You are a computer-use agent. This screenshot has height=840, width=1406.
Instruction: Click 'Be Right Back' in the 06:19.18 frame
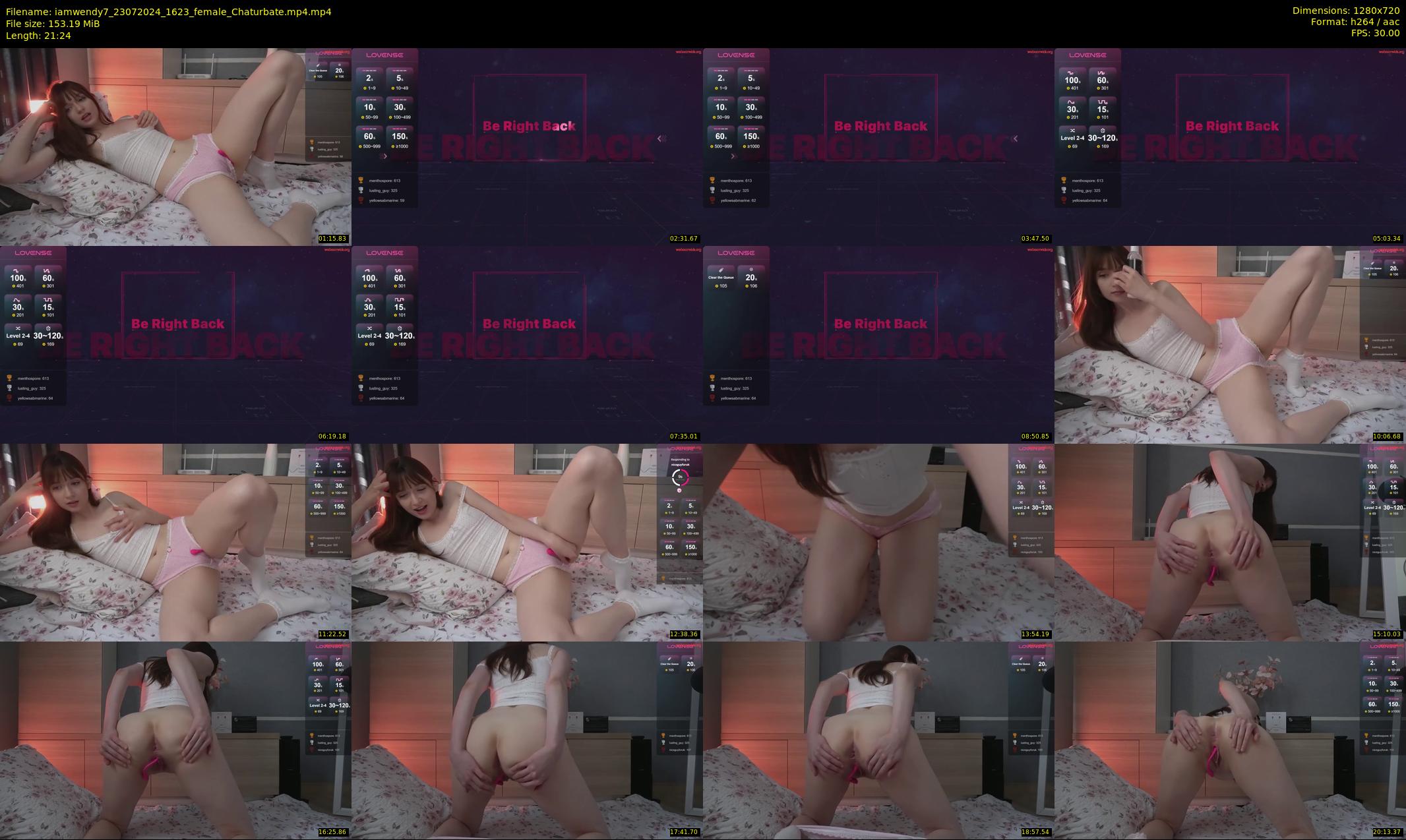click(177, 324)
